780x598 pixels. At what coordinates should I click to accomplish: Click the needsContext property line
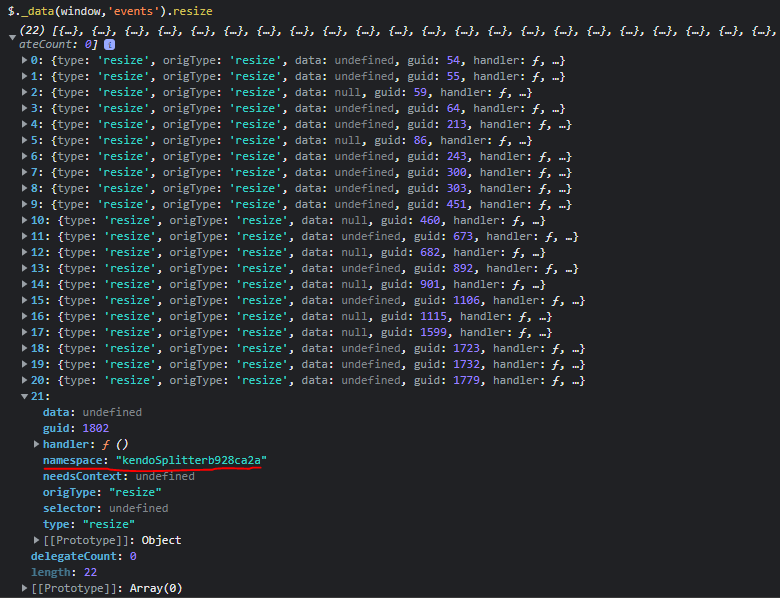118,476
